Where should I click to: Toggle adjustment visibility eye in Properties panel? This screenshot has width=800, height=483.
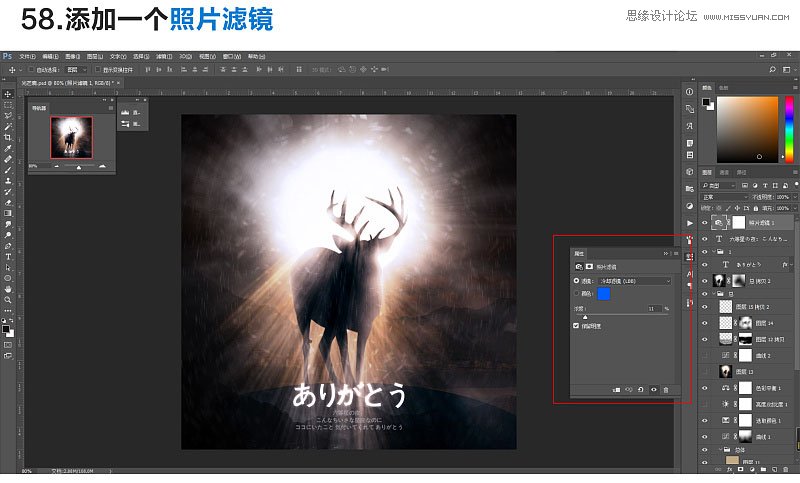point(654,390)
